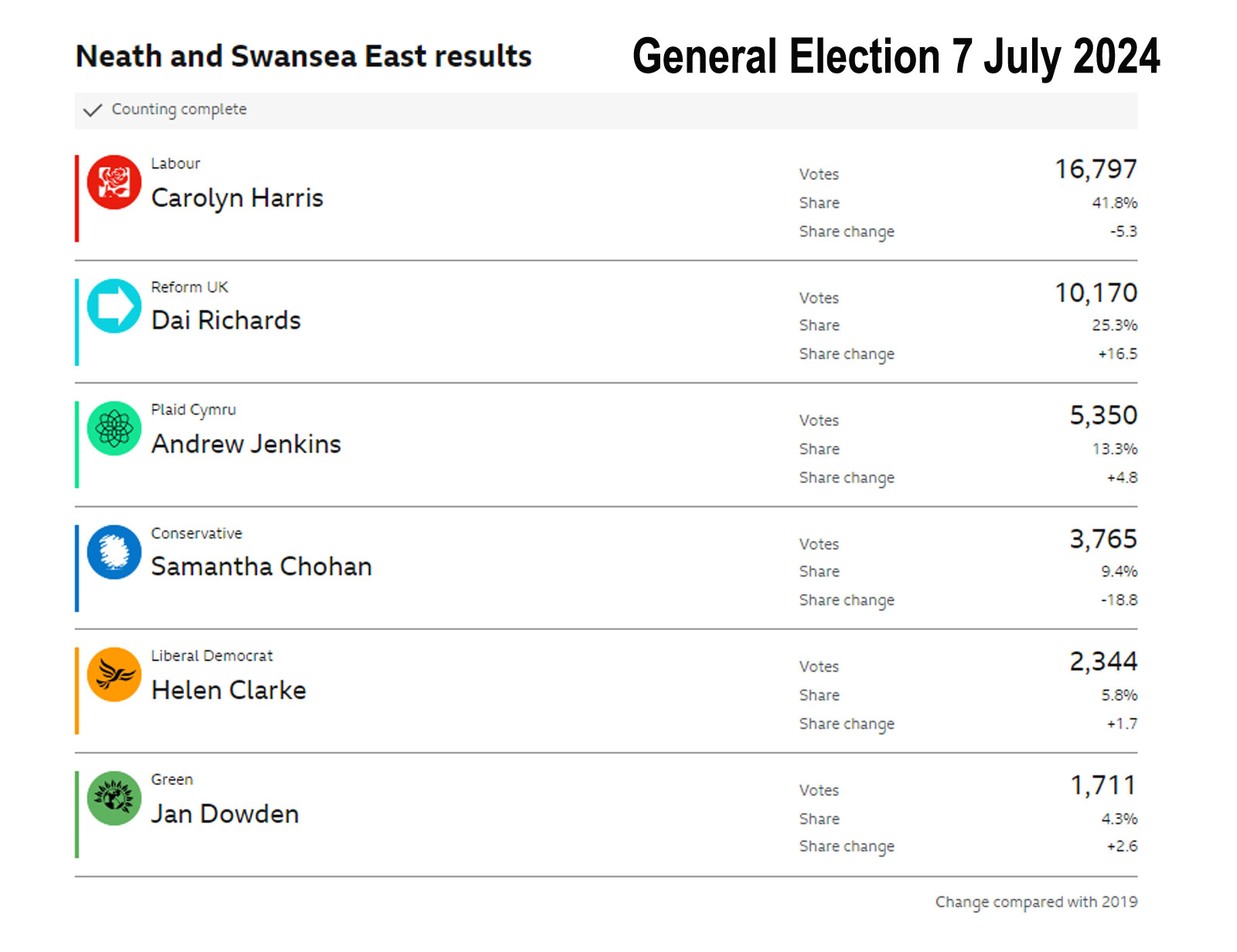Select candidate name Carolyn Harris

237,199
